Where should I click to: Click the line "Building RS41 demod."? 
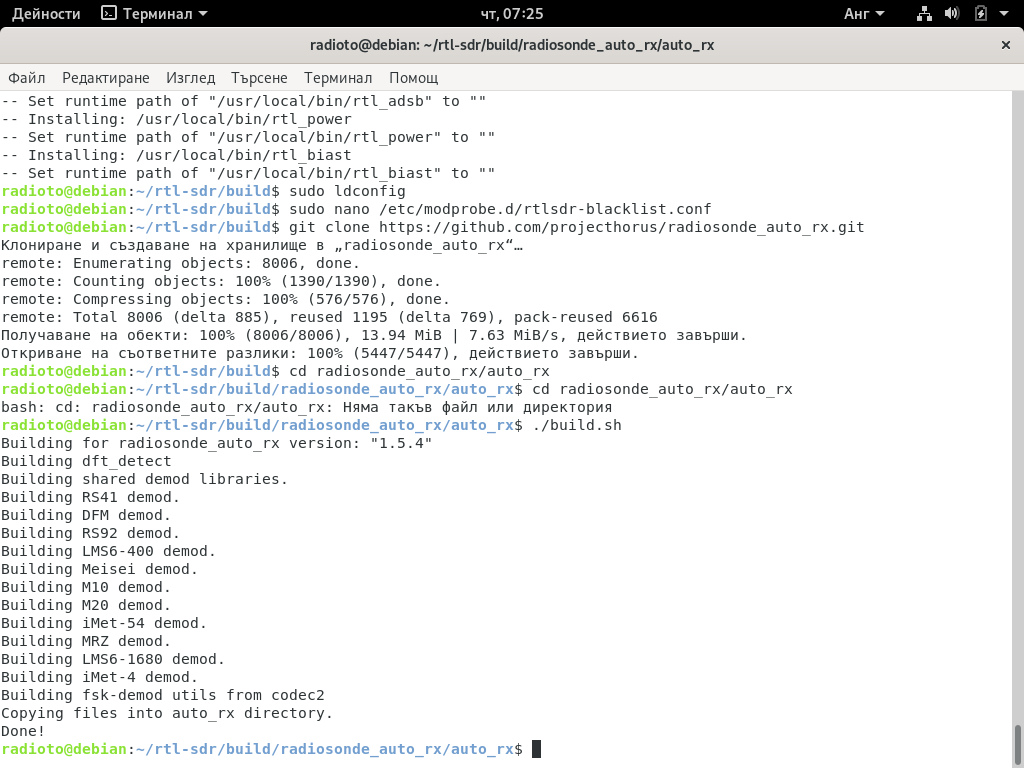pos(91,497)
